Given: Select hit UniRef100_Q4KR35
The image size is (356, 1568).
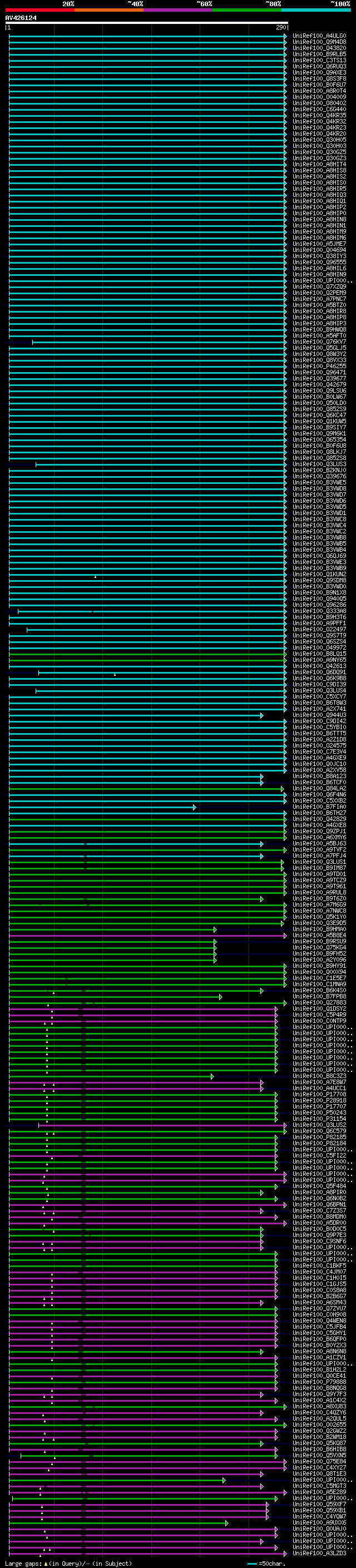Looking at the screenshot, I should tap(319, 116).
